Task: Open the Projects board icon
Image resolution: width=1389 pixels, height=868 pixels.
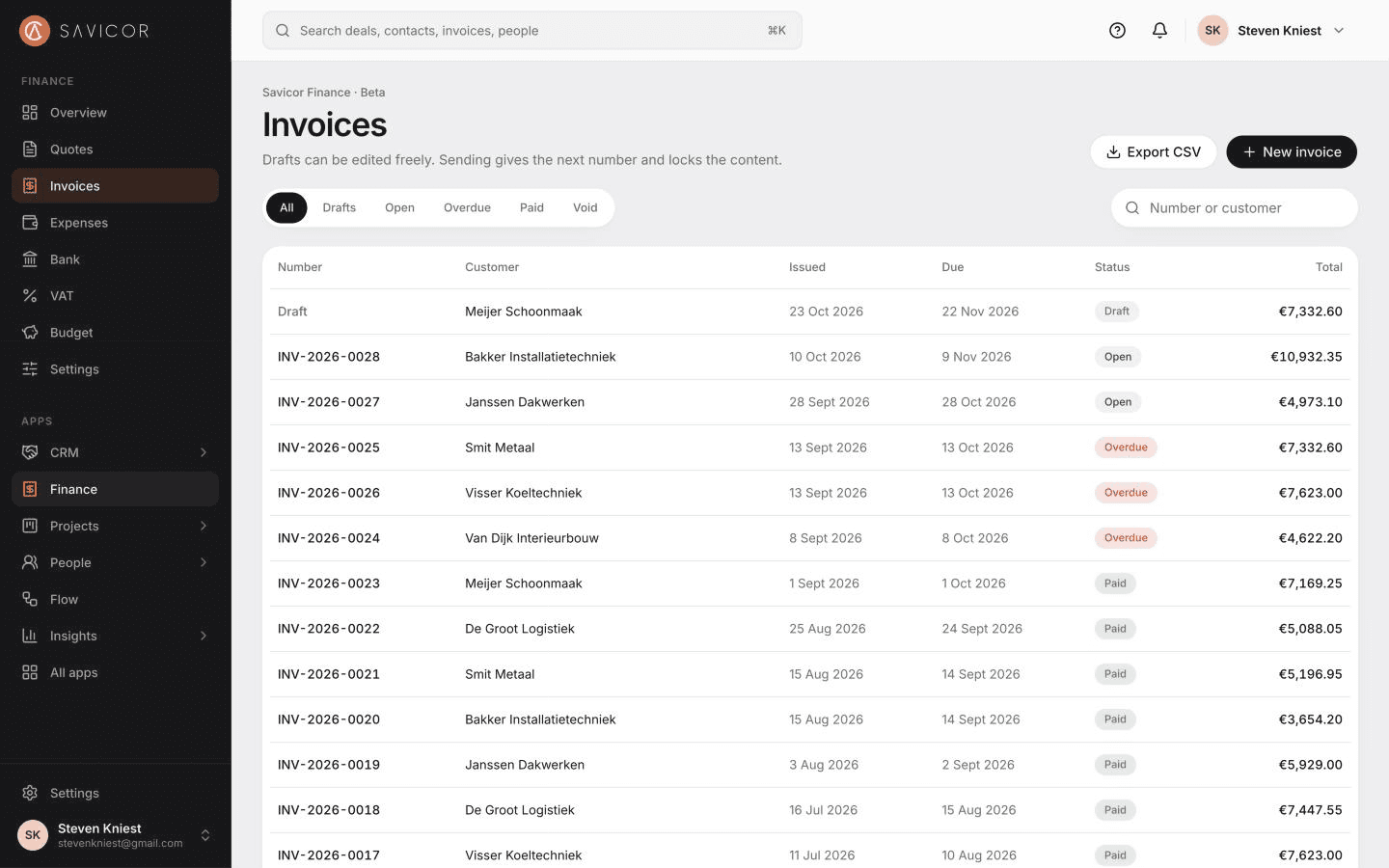Action: coord(30,526)
